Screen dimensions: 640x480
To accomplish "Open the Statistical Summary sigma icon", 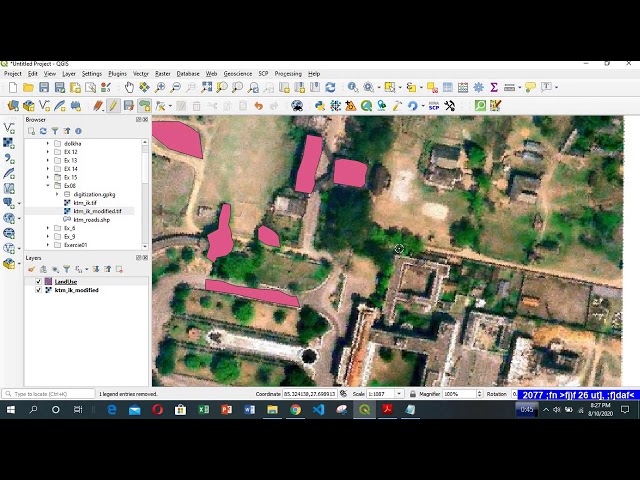I will coord(494,87).
